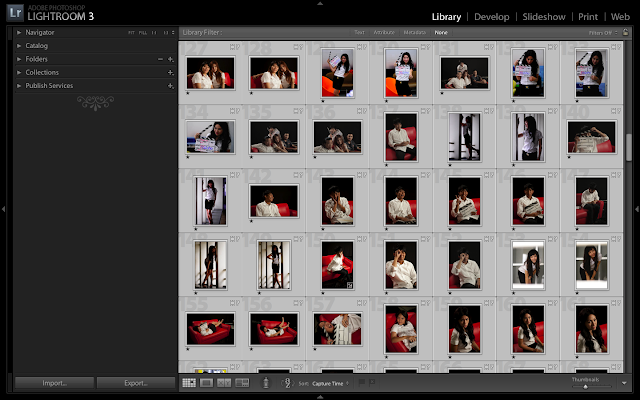The height and width of the screenshot is (400, 640).
Task: Select the Metadata library filter tab
Action: [x=415, y=32]
